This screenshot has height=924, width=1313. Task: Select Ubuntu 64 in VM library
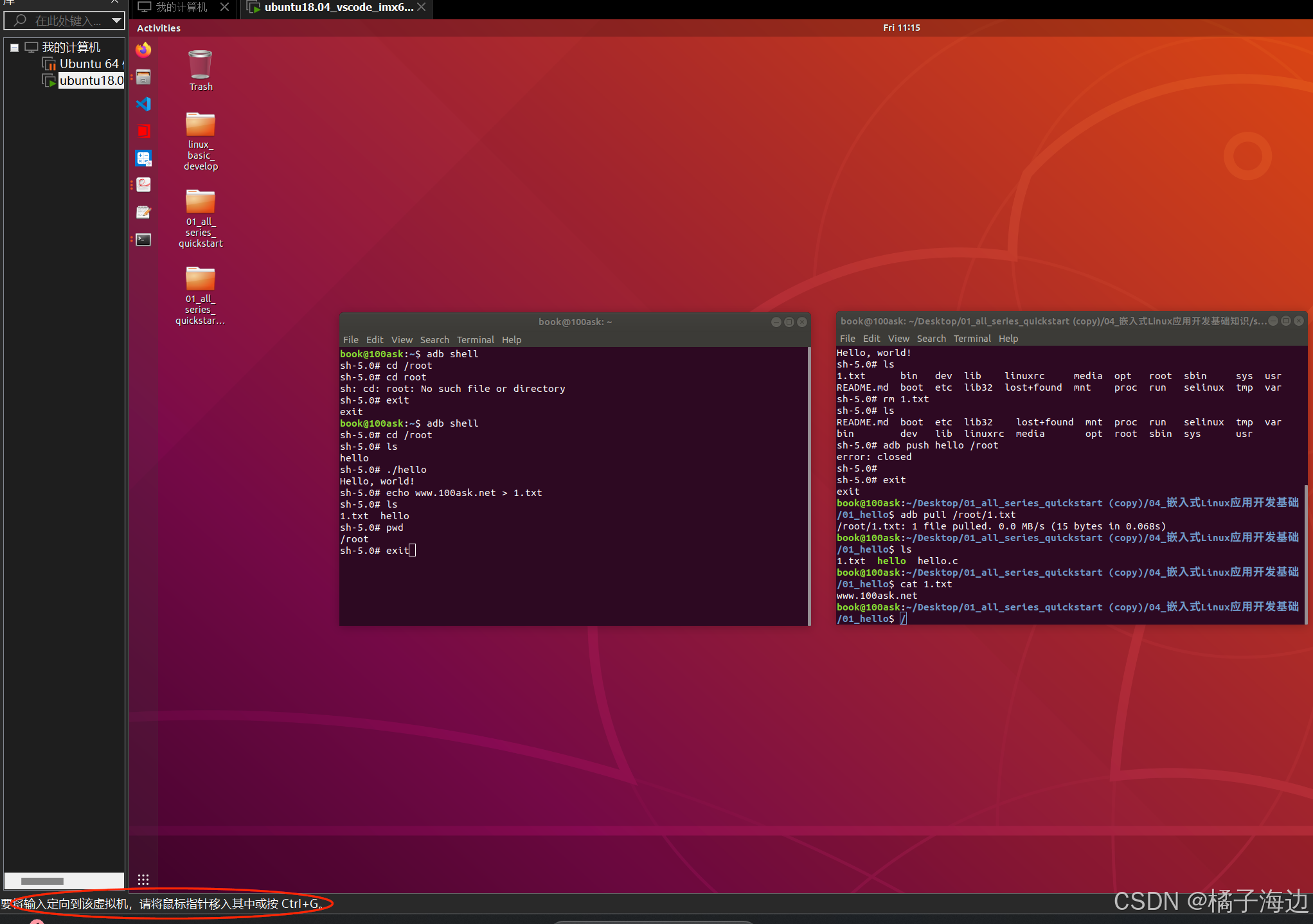click(x=88, y=64)
